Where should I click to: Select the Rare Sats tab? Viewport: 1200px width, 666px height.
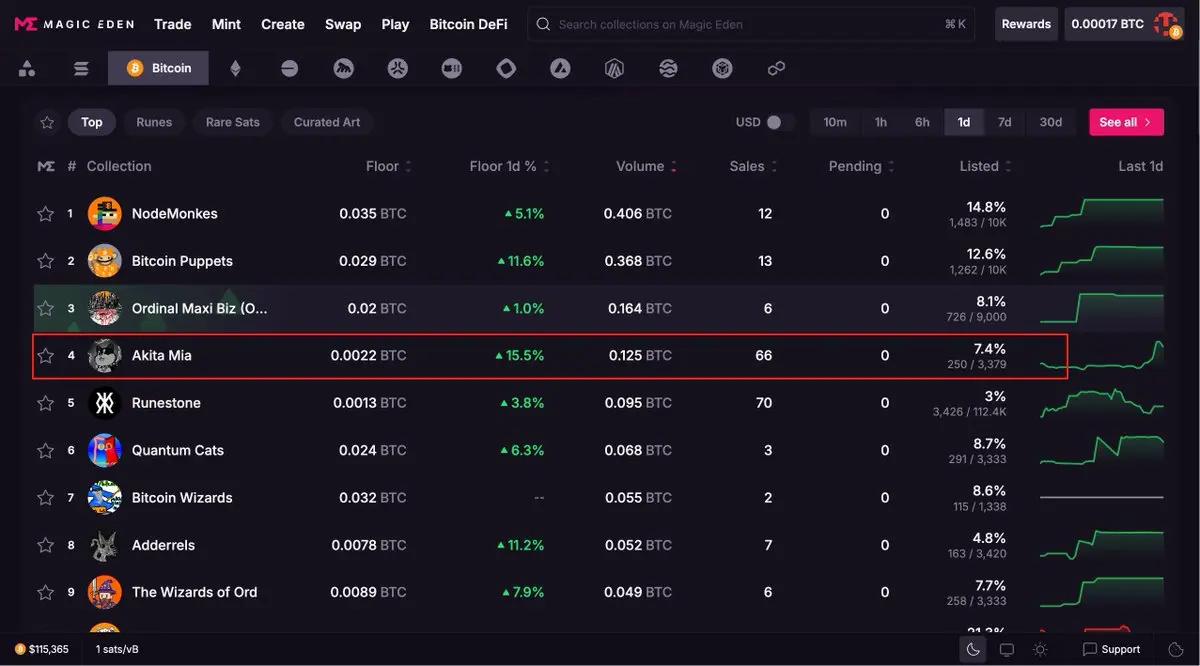pyautogui.click(x=233, y=122)
